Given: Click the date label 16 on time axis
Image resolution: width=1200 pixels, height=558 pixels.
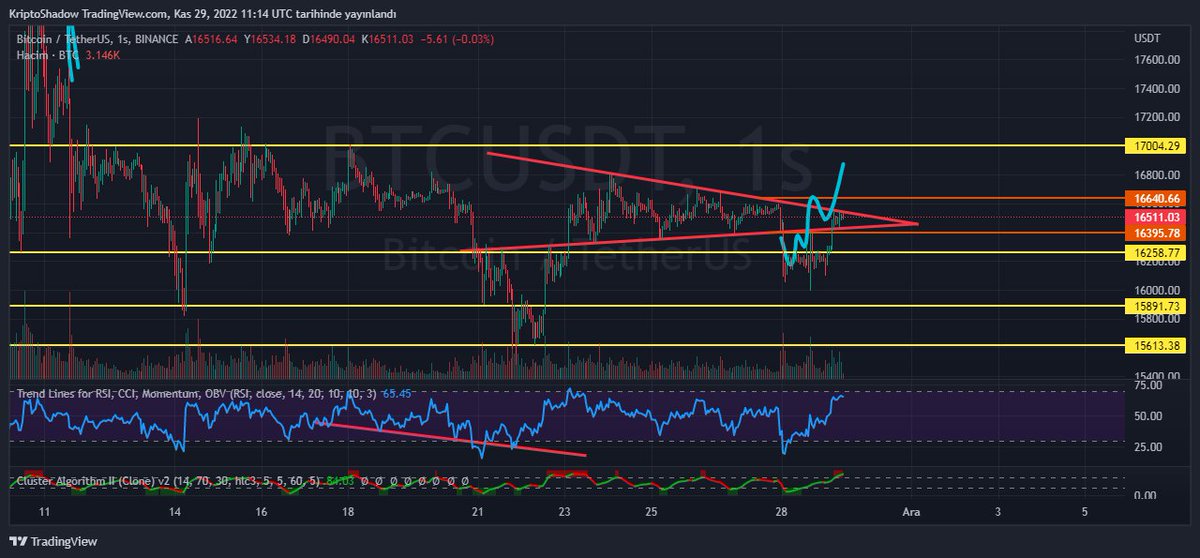Looking at the screenshot, I should point(261,512).
